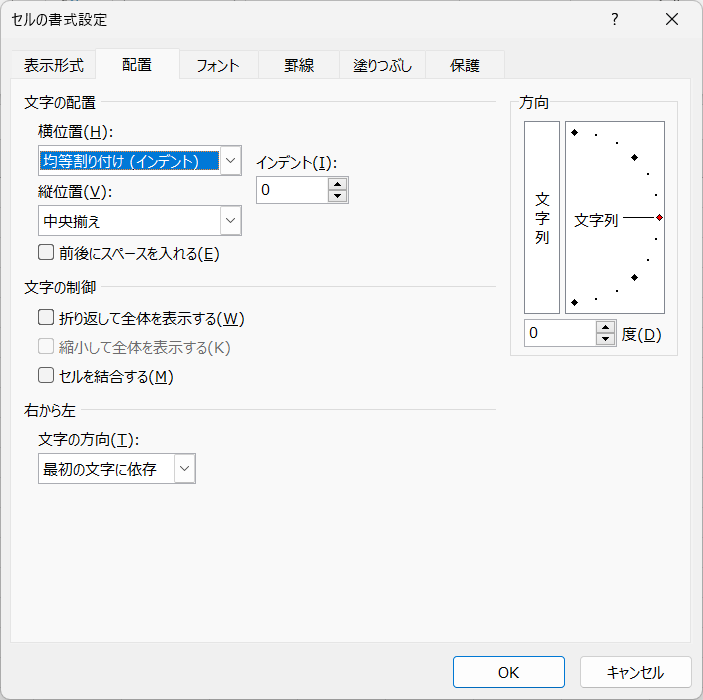
Task: Decrease degrees with the down spinner arrow
Action: (x=606, y=339)
